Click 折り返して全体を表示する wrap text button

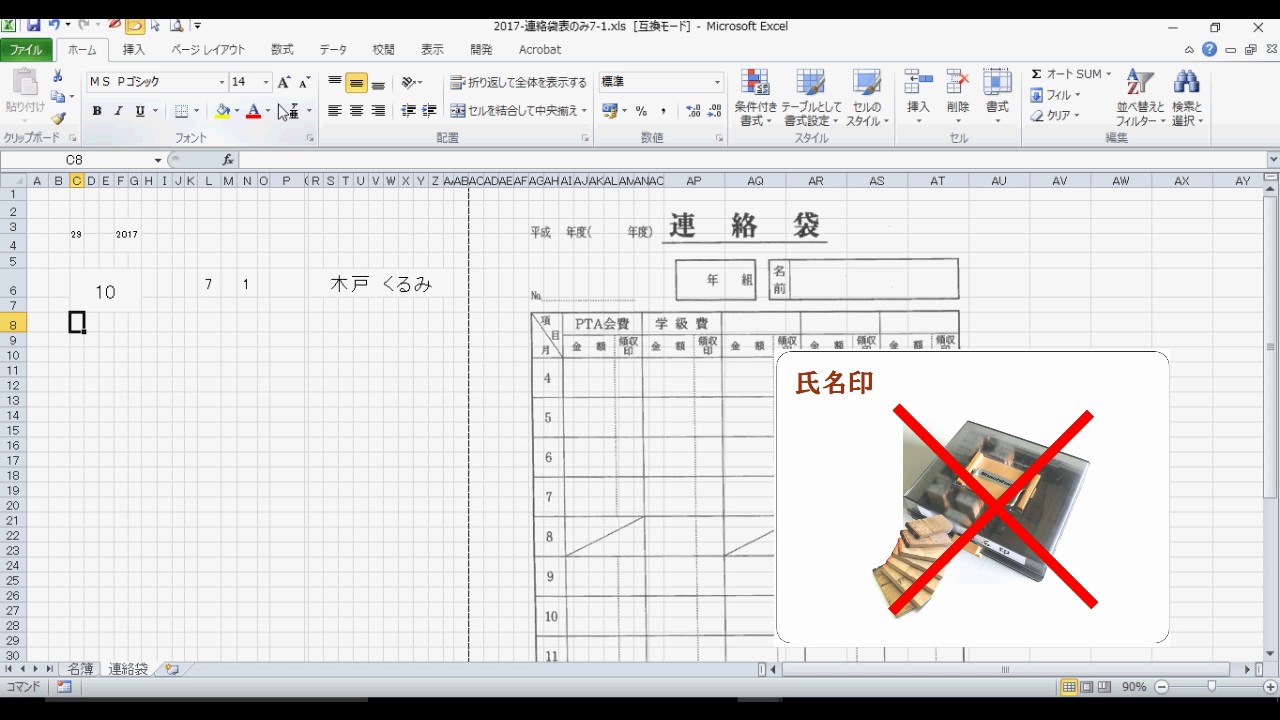pos(518,82)
